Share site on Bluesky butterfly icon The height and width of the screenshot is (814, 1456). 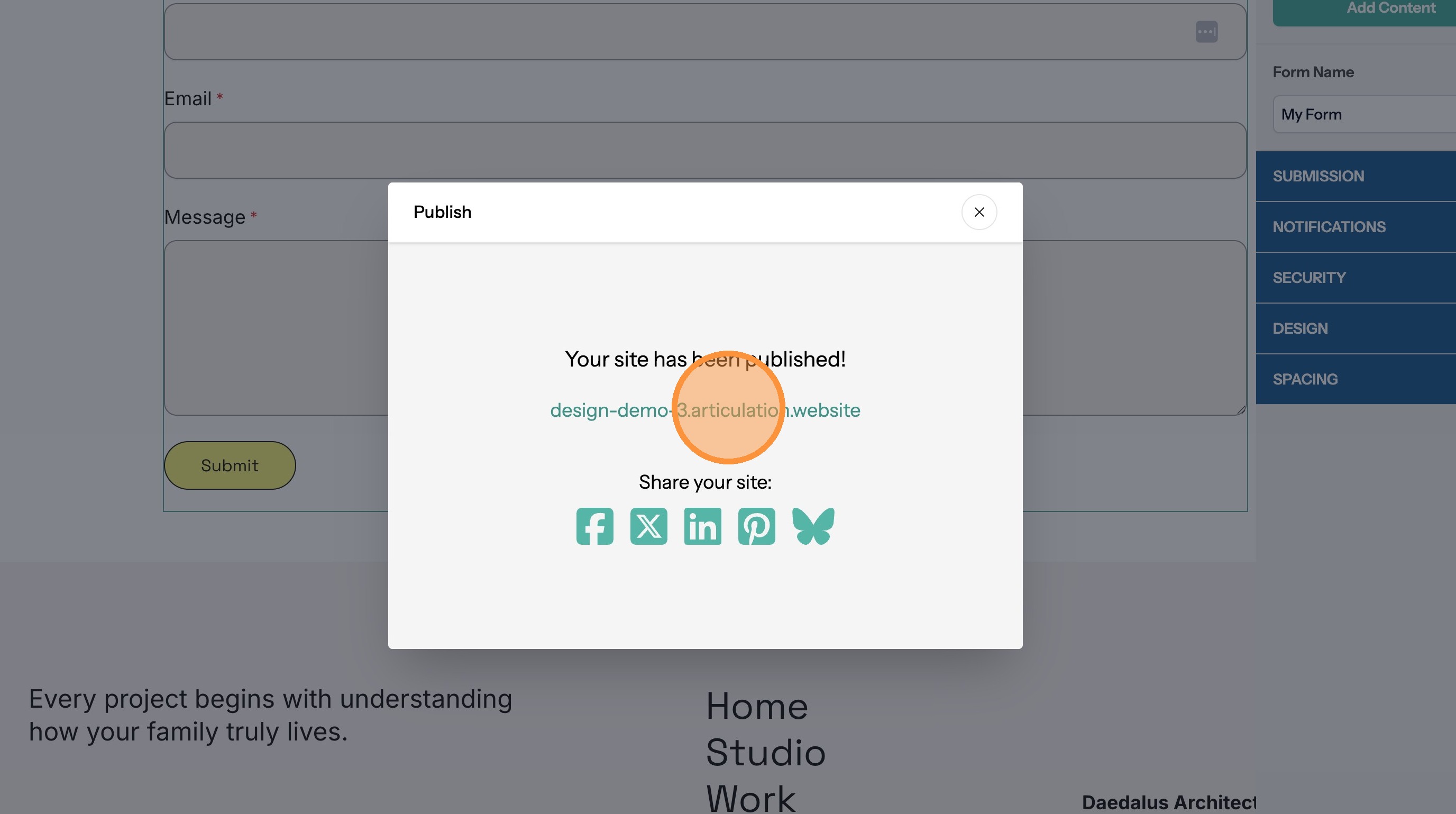coord(813,526)
